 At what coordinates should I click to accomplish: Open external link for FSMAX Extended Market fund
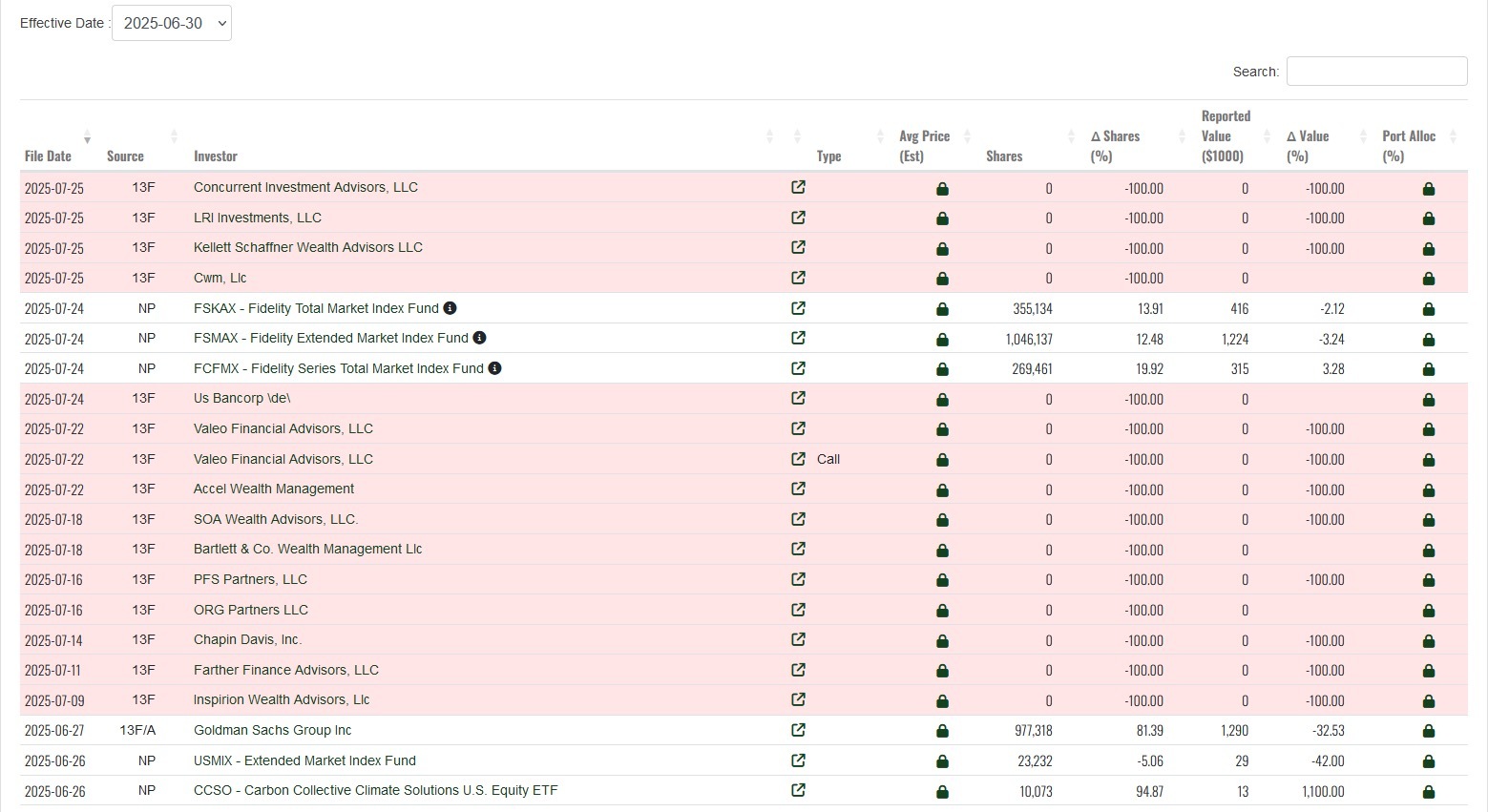798,338
